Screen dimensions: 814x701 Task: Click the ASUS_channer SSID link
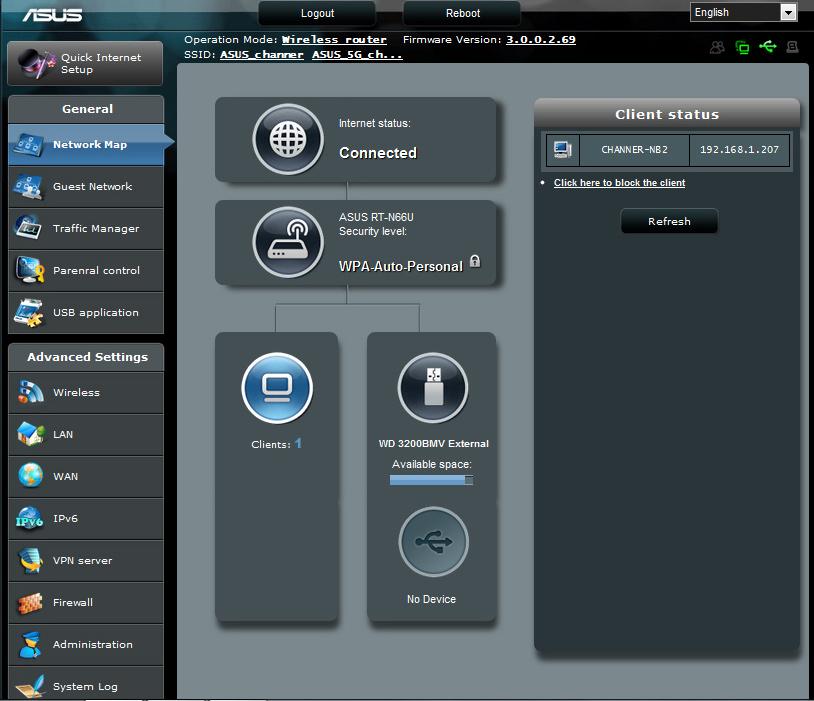coord(262,55)
